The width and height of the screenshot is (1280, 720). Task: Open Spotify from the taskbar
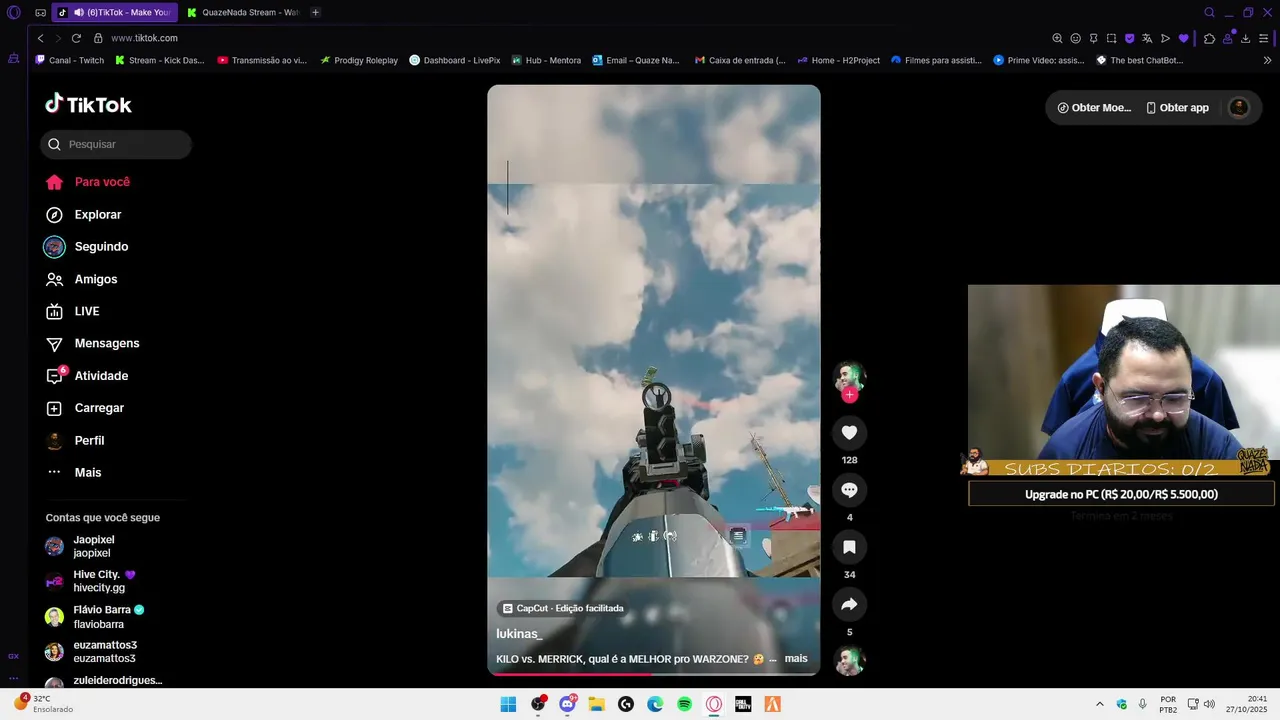[x=684, y=704]
